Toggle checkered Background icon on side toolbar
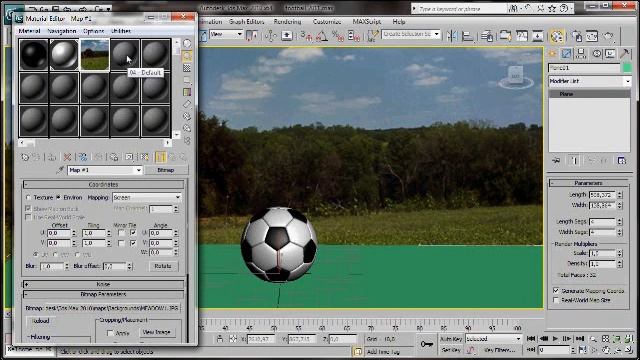 [187, 68]
